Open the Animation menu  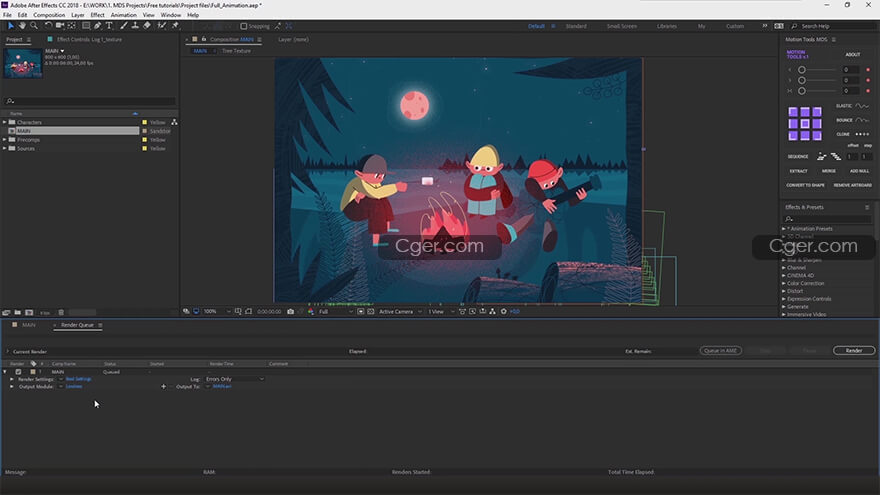(x=123, y=15)
